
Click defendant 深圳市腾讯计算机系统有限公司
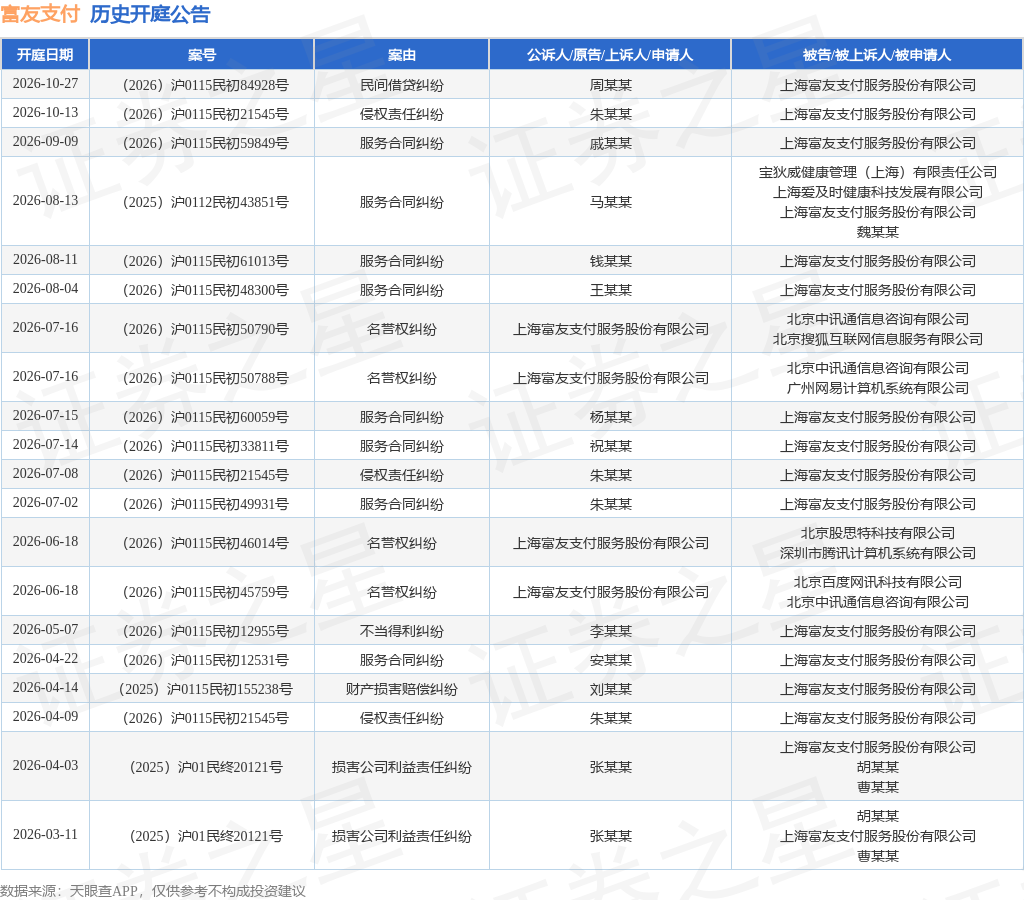click(x=878, y=553)
